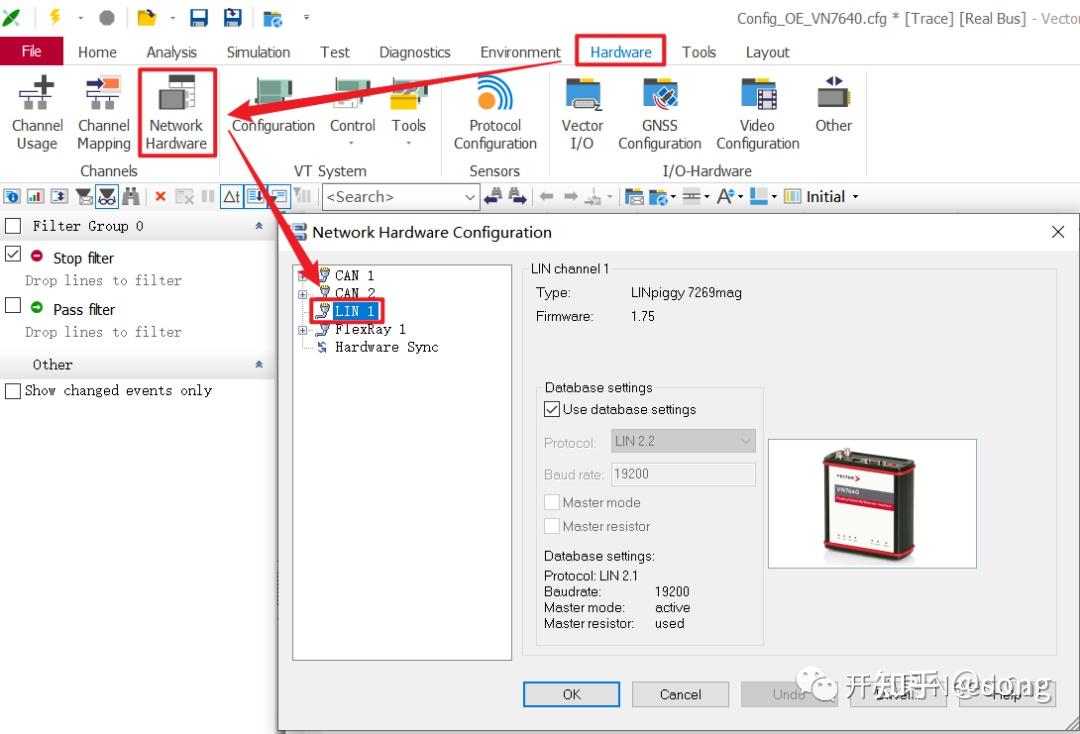Image resolution: width=1080 pixels, height=734 pixels.
Task: Expand the CAN 1 tree node
Action: tap(302, 276)
